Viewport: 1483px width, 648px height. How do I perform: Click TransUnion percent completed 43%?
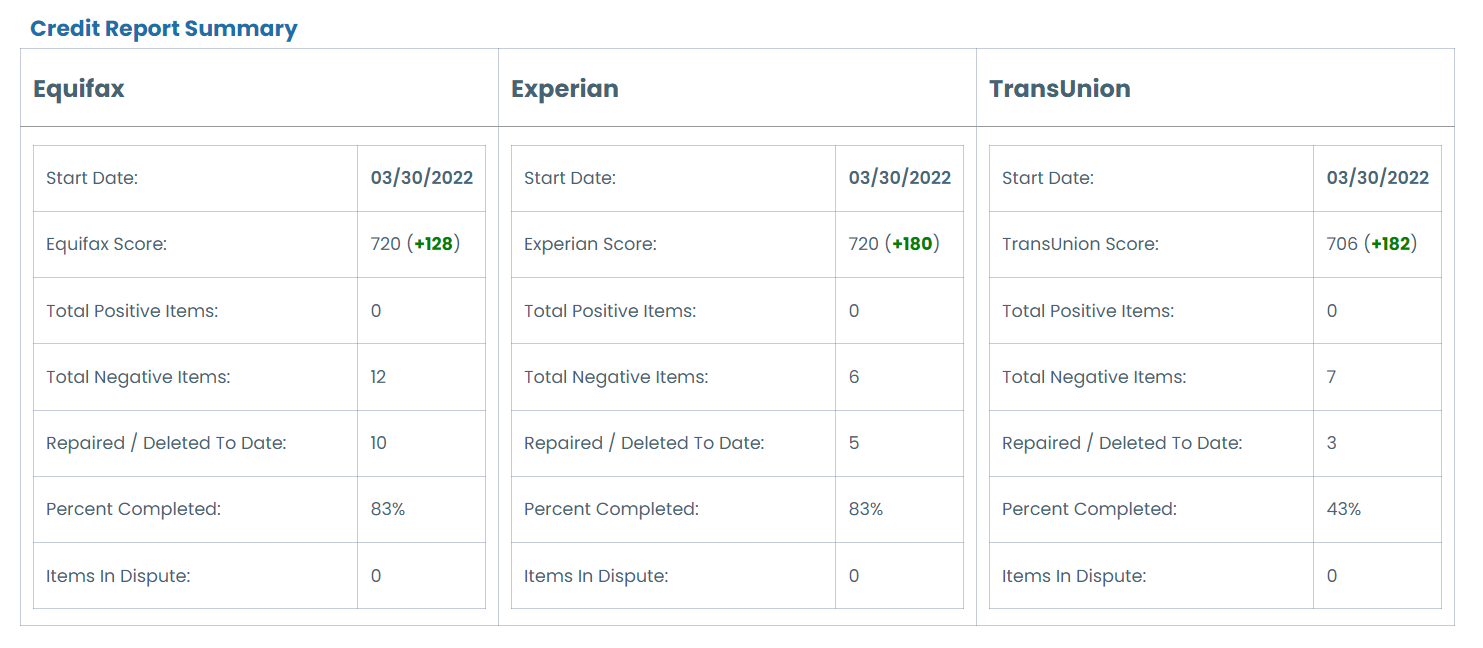pos(1344,509)
